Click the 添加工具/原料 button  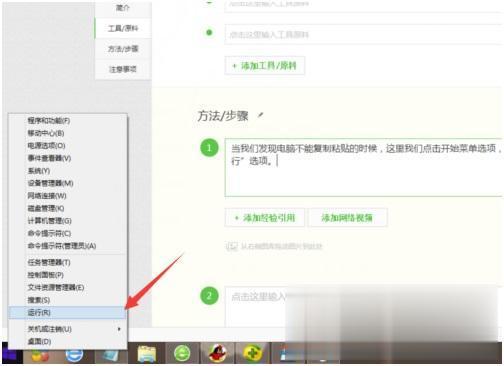(x=265, y=66)
